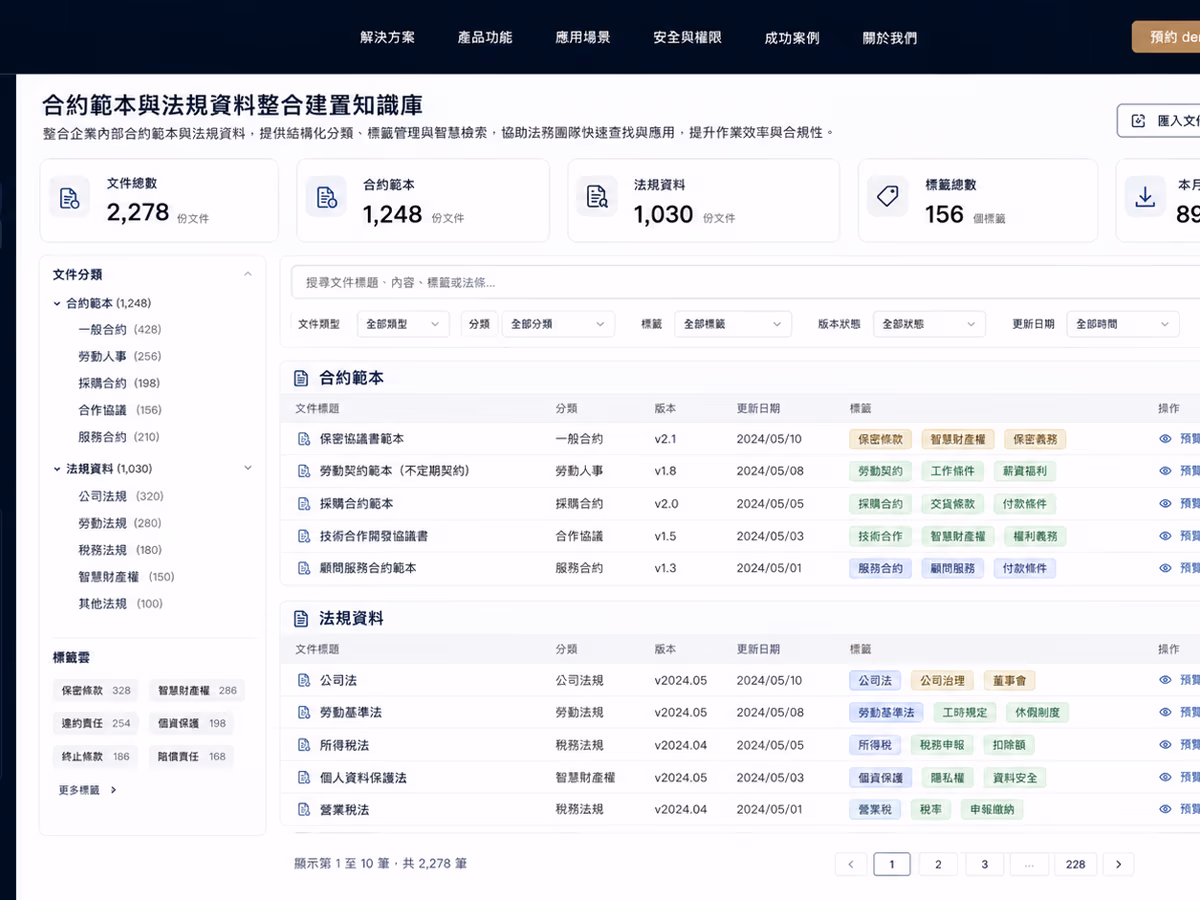Click the 法規資料 stat card search-document icon
The height and width of the screenshot is (900, 1200).
pos(597,197)
